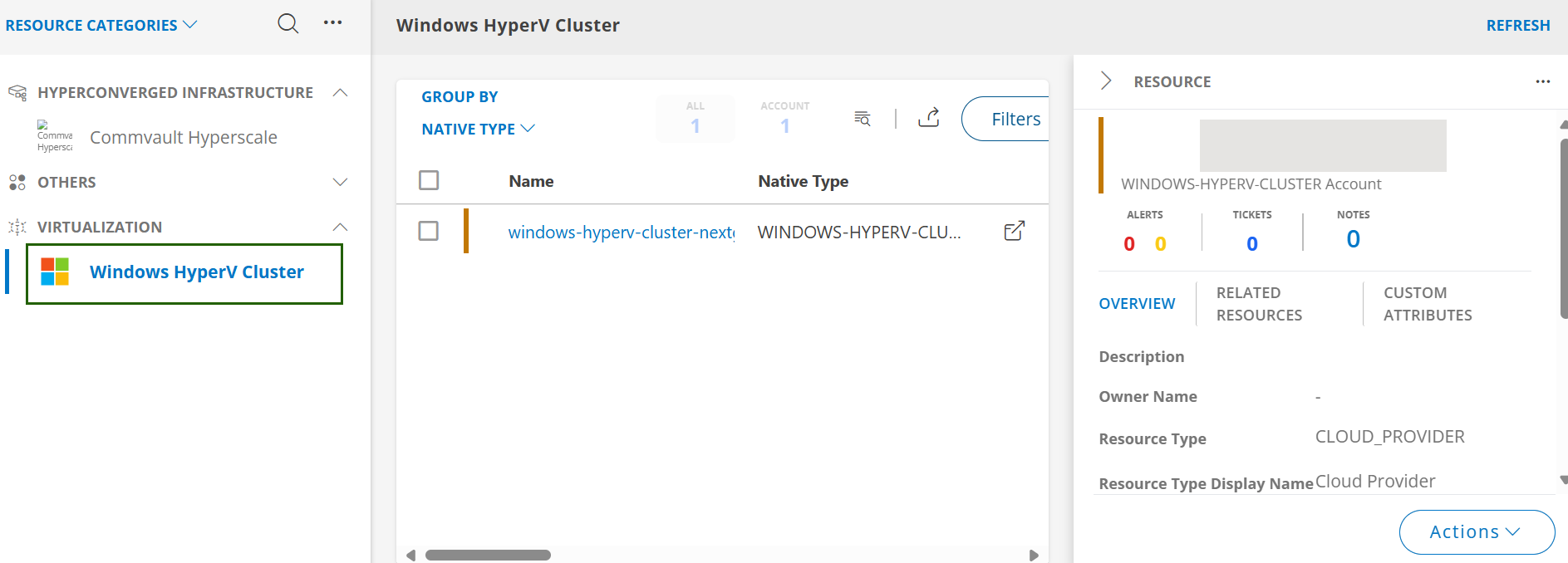The height and width of the screenshot is (563, 1568).
Task: Click the Refresh link
Action: pyautogui.click(x=1518, y=25)
